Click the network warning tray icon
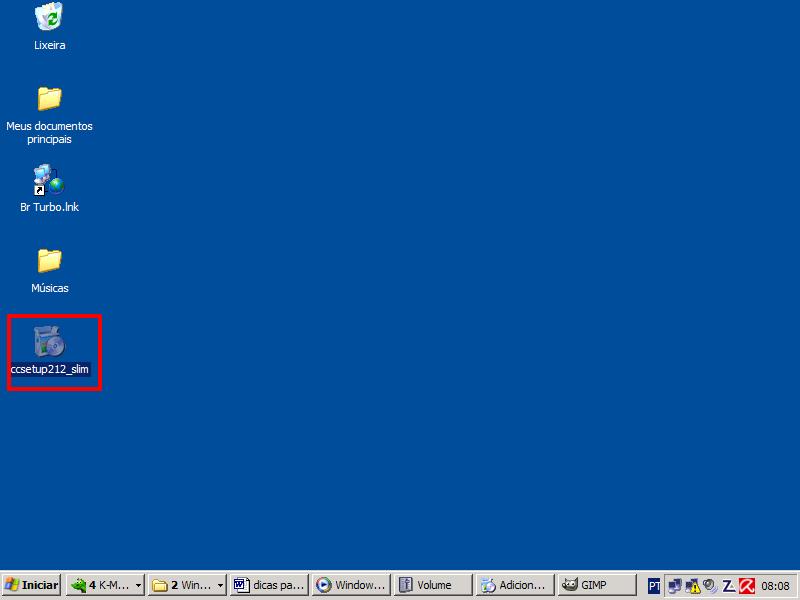The image size is (800, 600). [x=692, y=586]
